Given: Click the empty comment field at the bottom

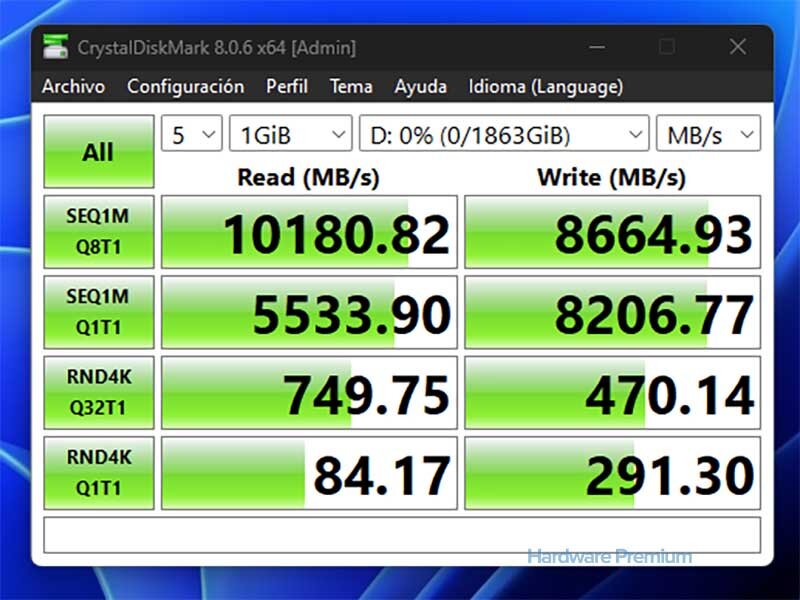Looking at the screenshot, I should (402, 535).
